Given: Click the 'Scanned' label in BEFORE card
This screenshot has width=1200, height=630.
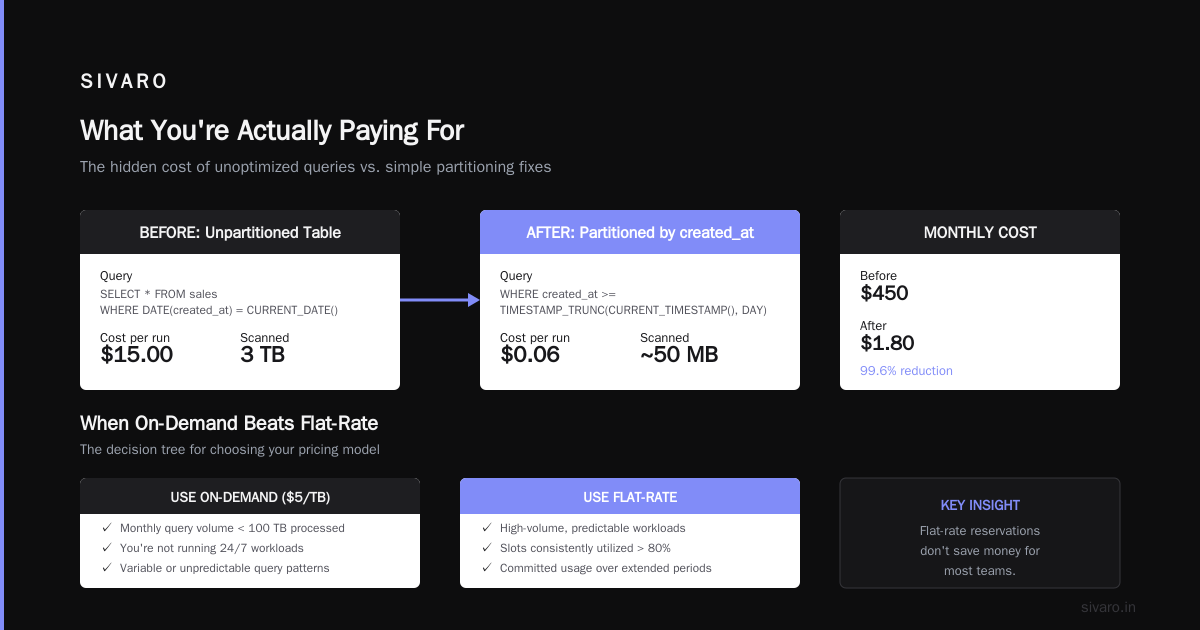Looking at the screenshot, I should [265, 338].
